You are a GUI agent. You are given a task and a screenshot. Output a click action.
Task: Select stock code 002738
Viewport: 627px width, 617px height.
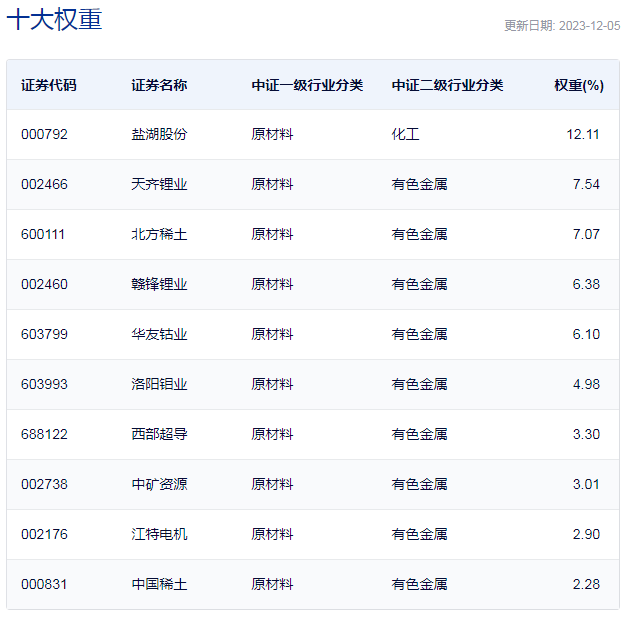[x=44, y=484]
